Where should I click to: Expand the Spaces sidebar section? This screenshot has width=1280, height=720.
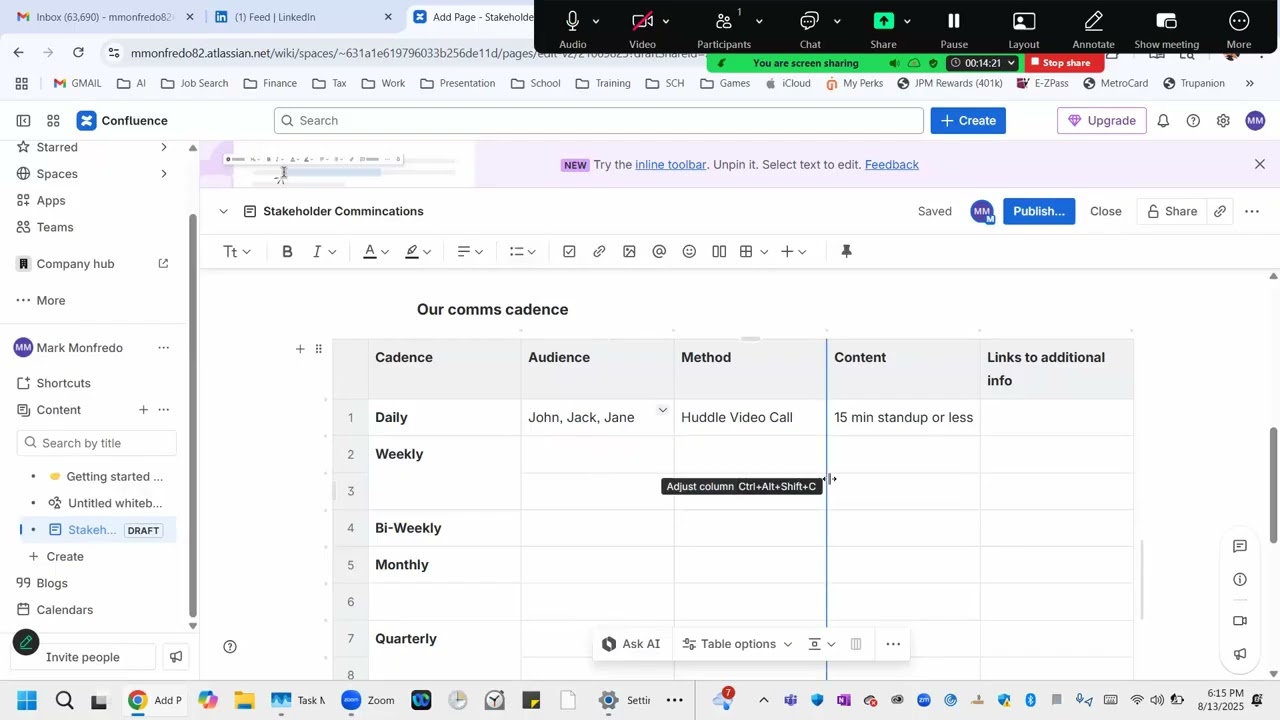point(164,174)
